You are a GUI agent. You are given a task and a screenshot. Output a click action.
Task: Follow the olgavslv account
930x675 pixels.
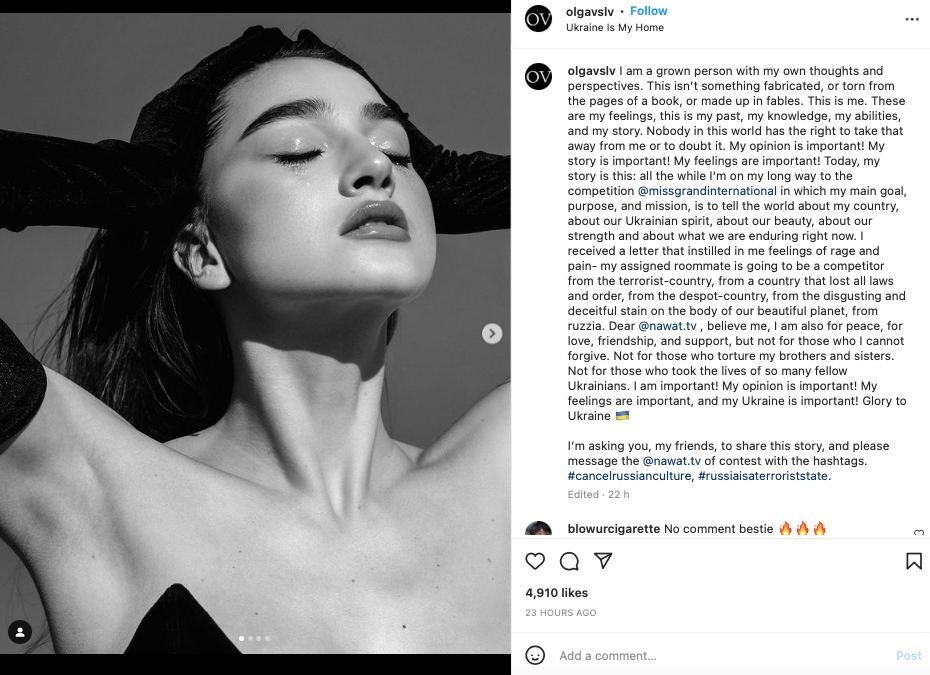[x=648, y=11]
